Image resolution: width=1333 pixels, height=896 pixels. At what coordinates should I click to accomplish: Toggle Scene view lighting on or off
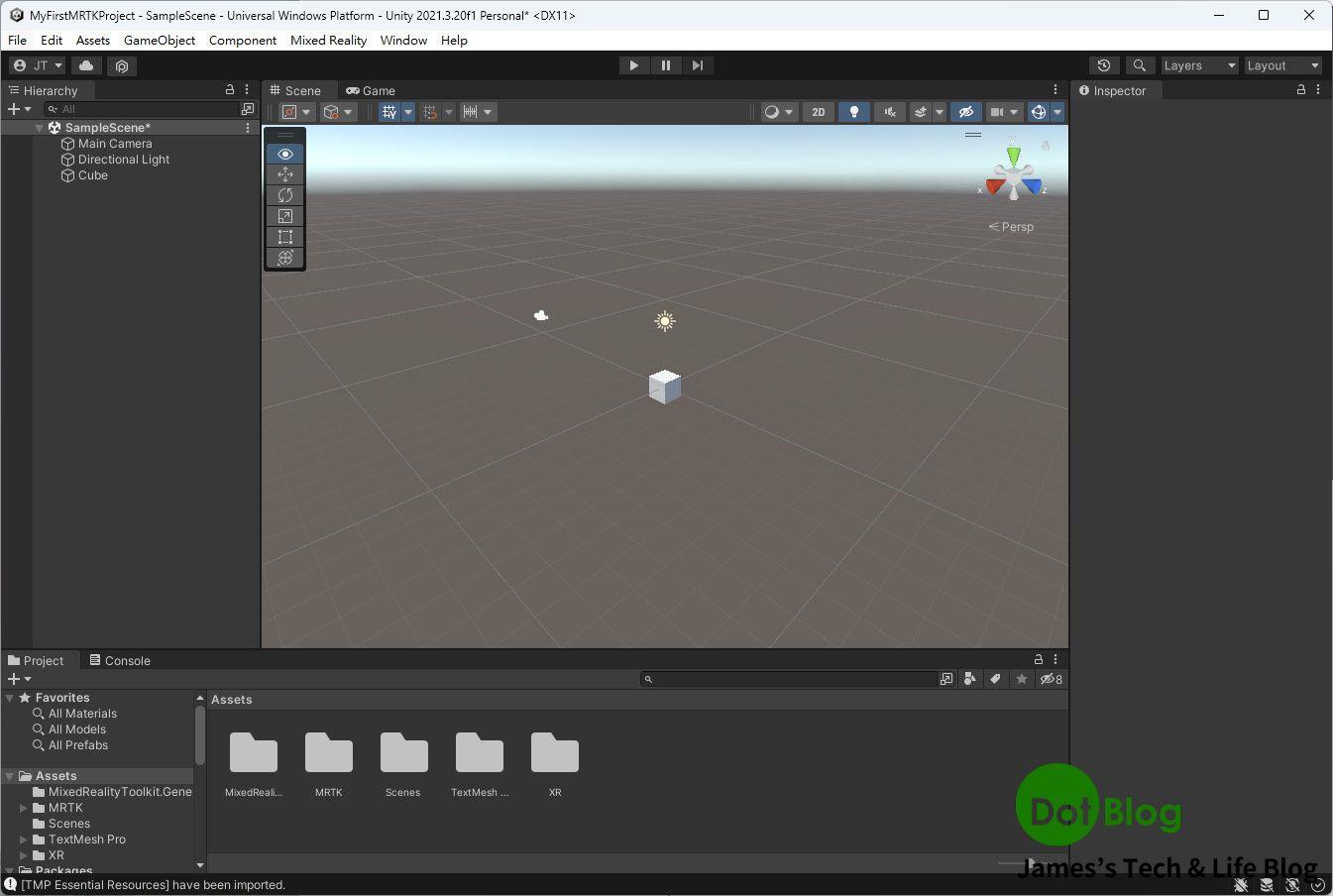tap(853, 111)
